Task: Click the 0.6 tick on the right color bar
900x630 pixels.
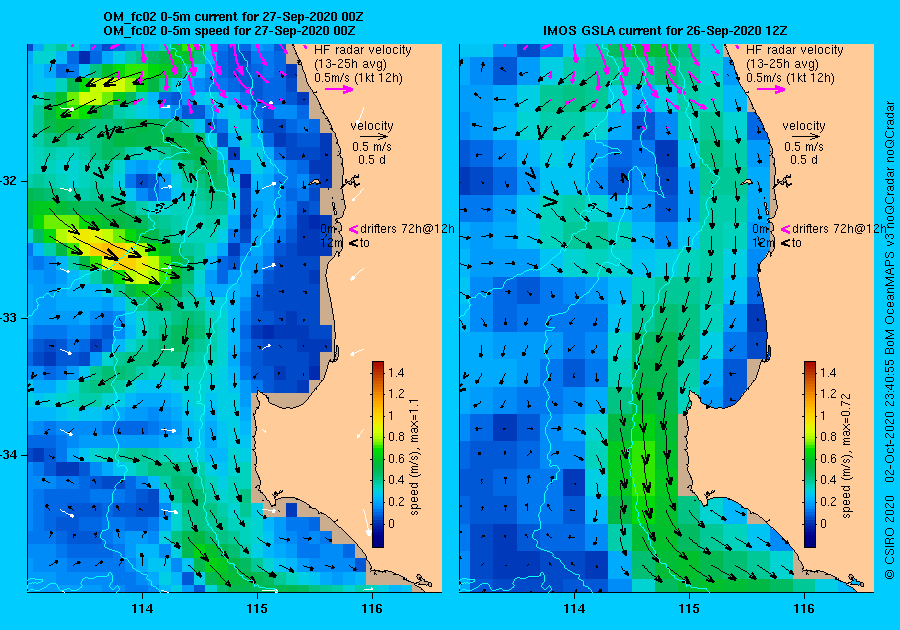Action: pos(828,458)
